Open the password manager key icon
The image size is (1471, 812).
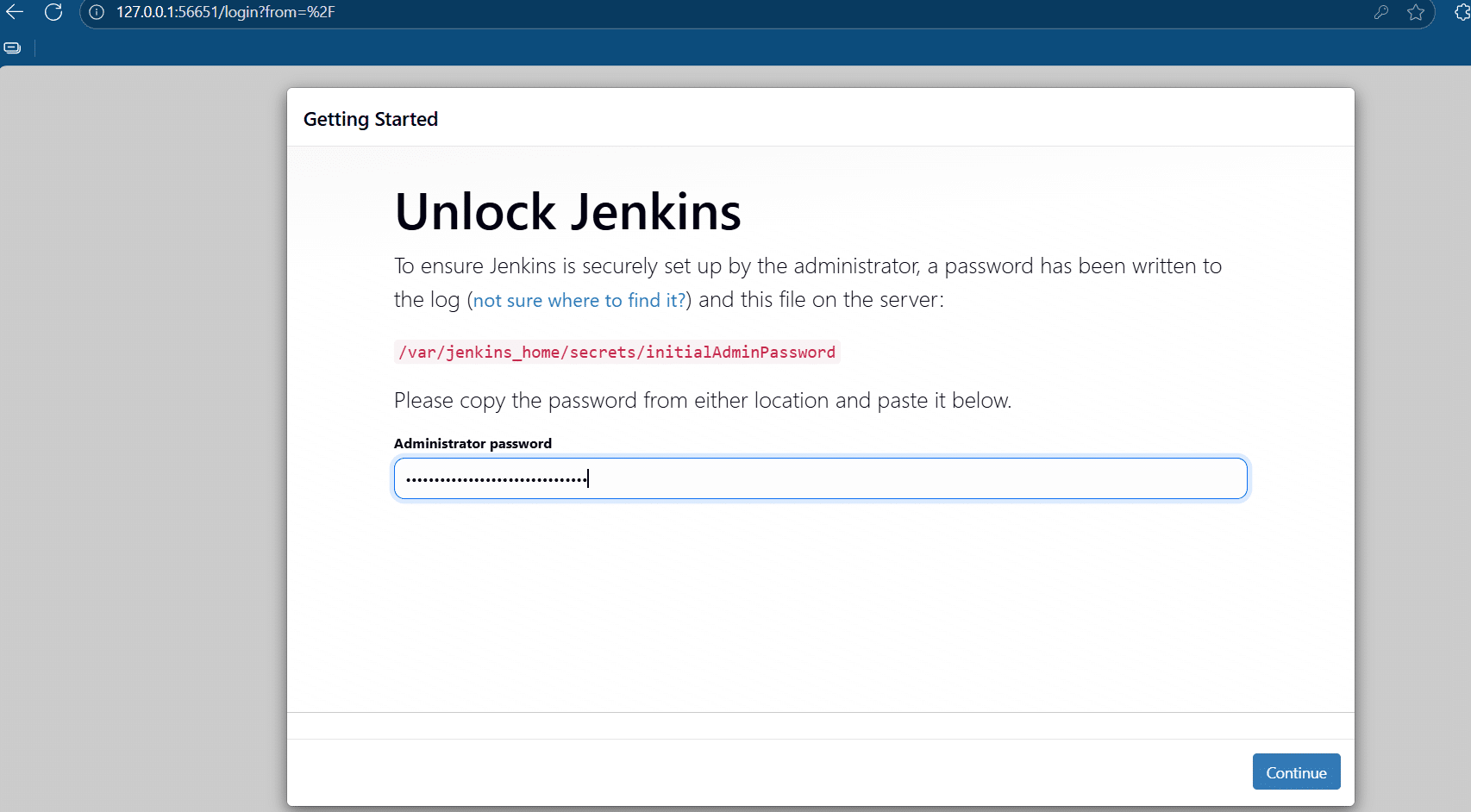click(x=1380, y=13)
